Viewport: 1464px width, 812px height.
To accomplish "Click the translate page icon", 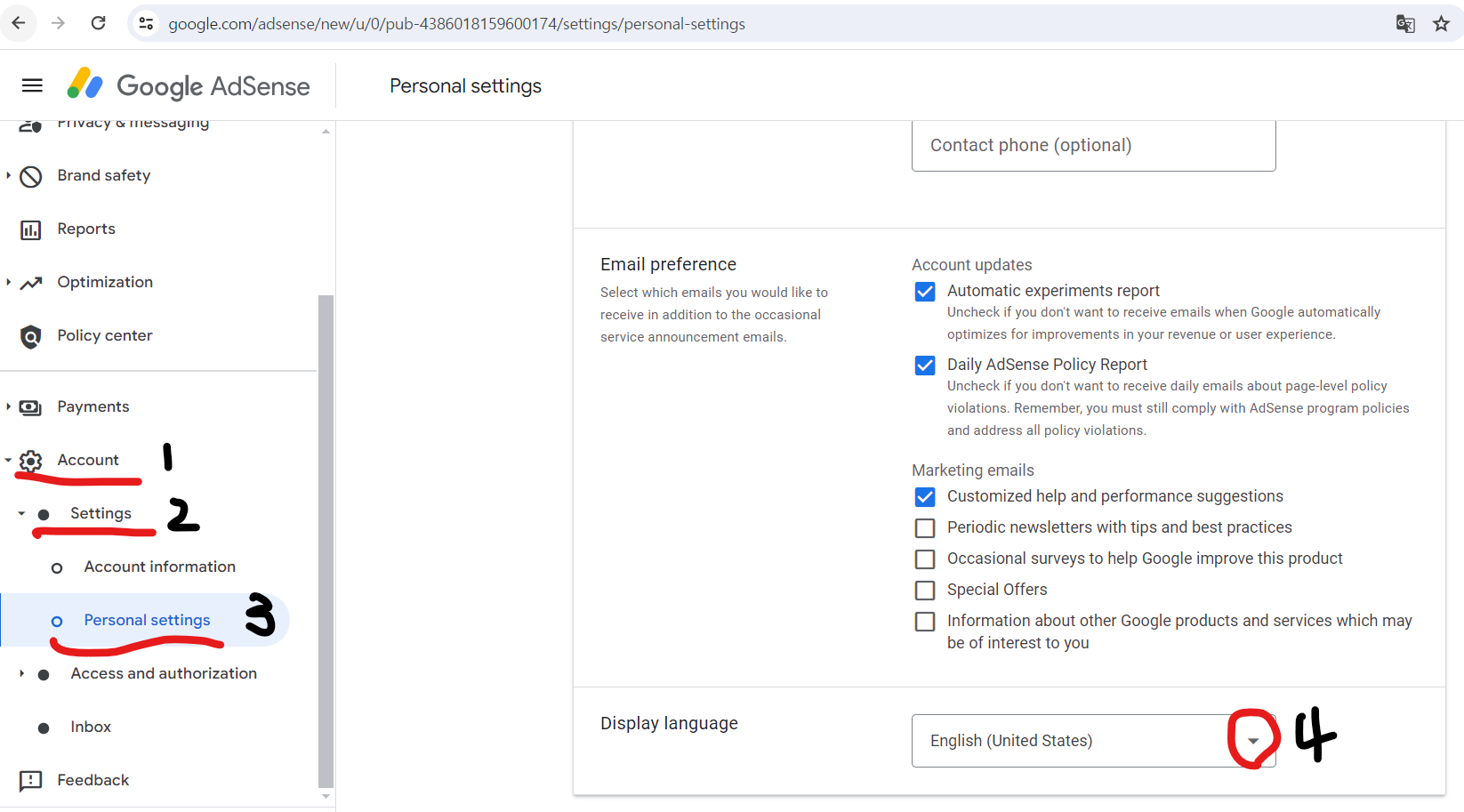I will [x=1405, y=24].
